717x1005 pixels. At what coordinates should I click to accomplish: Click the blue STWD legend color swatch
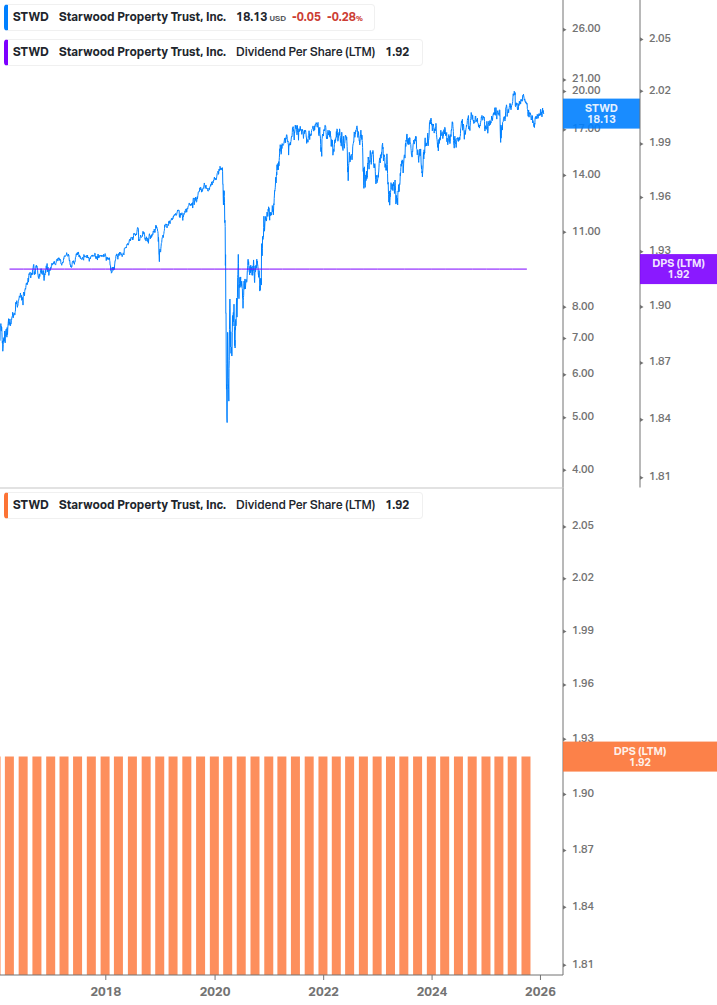(x=6, y=17)
